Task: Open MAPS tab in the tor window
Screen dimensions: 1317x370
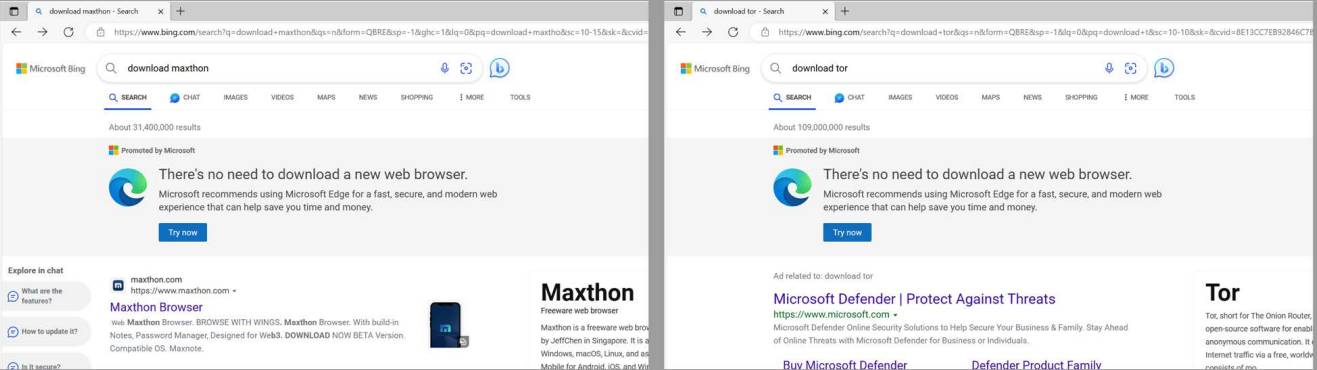Action: tap(991, 98)
